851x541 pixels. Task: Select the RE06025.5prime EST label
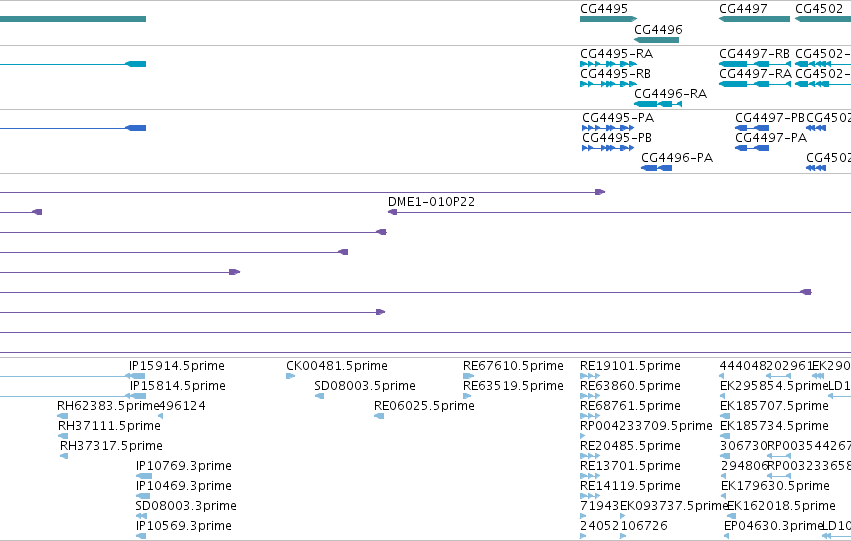pyautogui.click(x=424, y=406)
